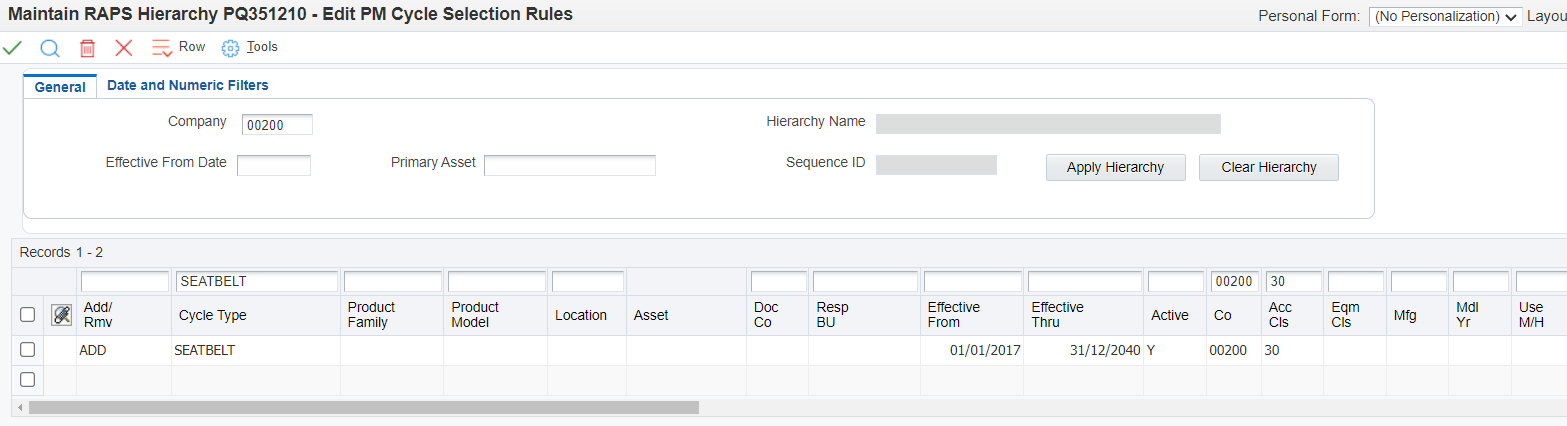Open the Tools gear menu
This screenshot has width=1567, height=426.
click(231, 48)
